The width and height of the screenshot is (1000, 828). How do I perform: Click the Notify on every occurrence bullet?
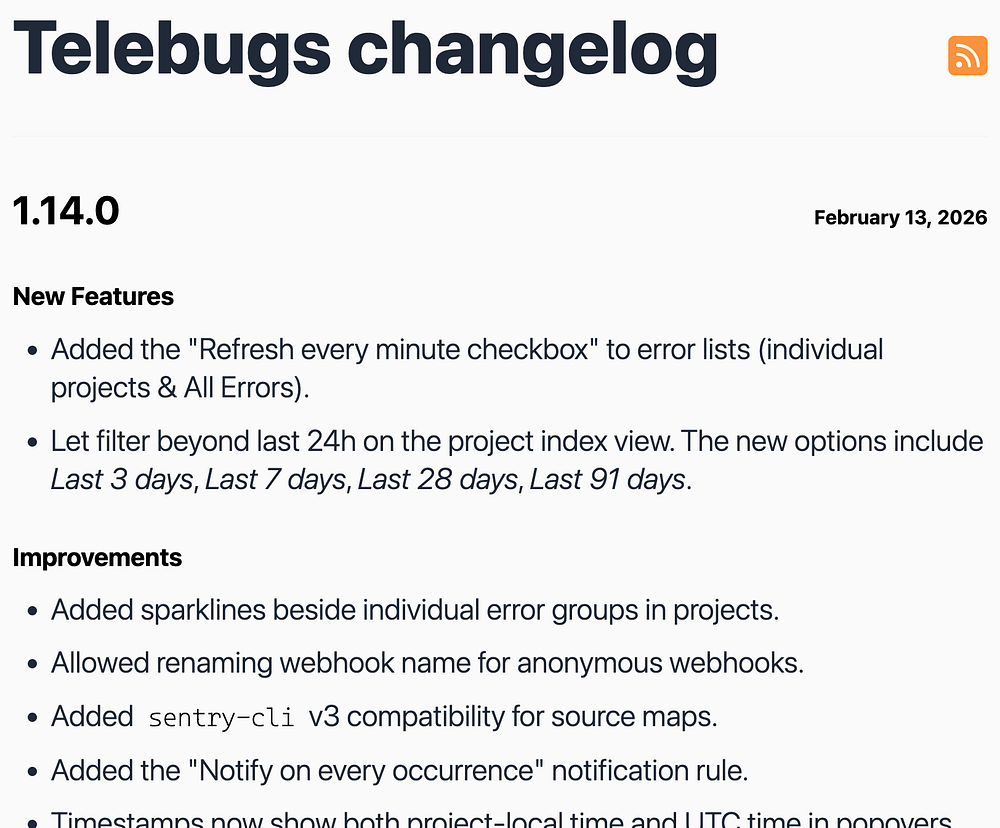tap(399, 771)
